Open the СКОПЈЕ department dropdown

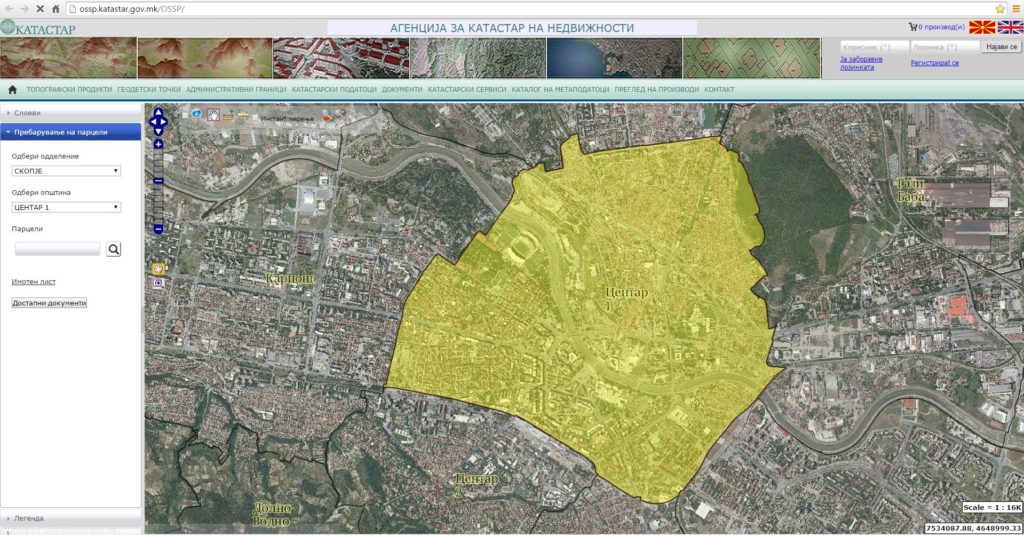[66, 171]
